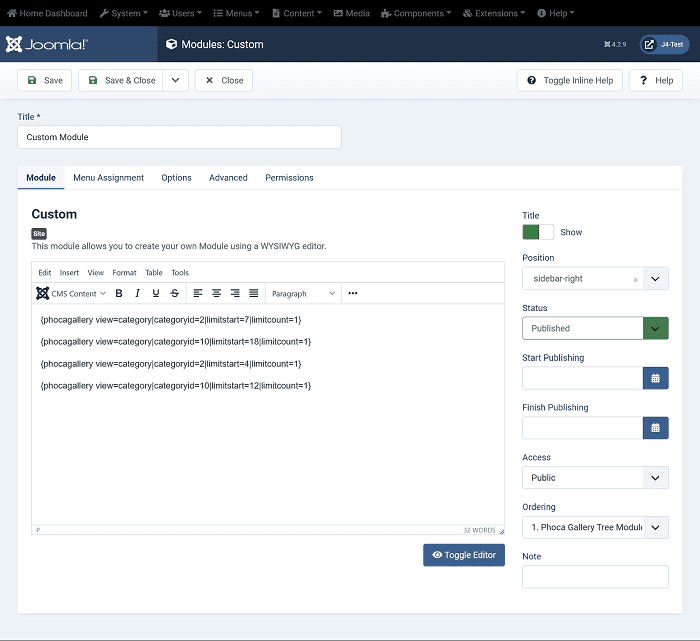Open Finish Publishing calendar picker
The width and height of the screenshot is (700, 641).
coord(655,428)
